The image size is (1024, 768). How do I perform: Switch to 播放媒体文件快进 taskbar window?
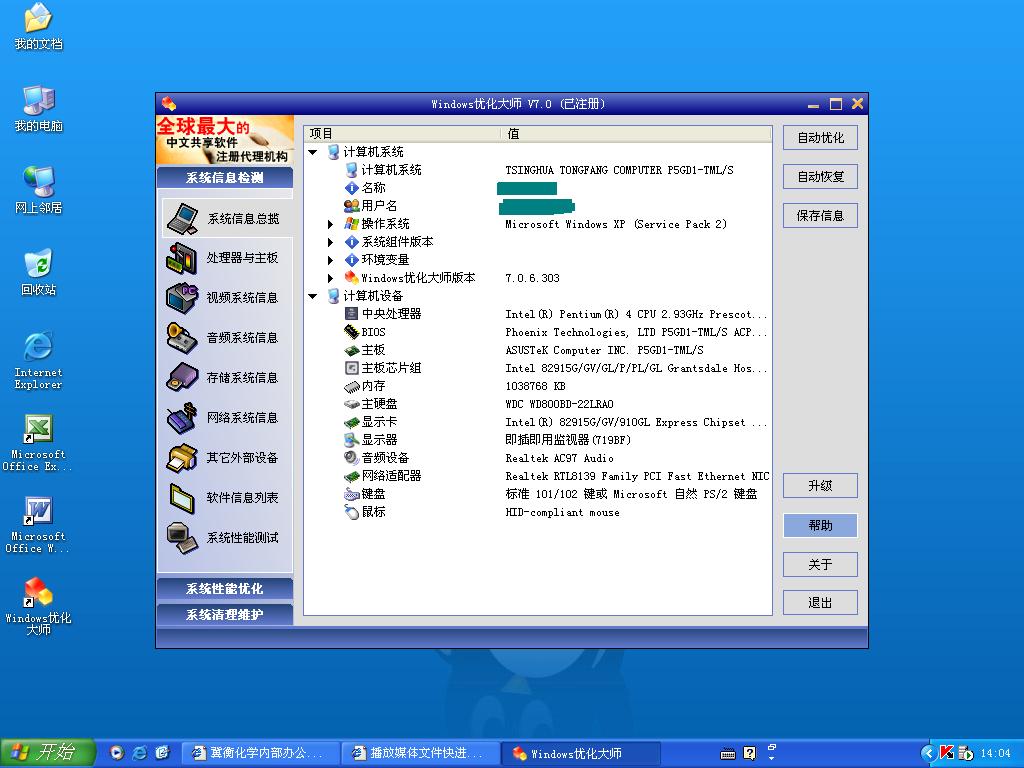[421, 753]
